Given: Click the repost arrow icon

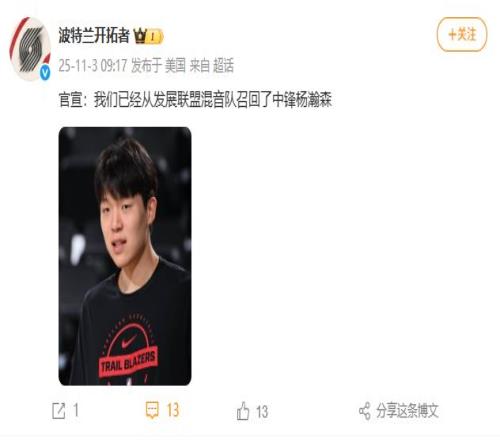Looking at the screenshot, I should [x=59, y=410].
